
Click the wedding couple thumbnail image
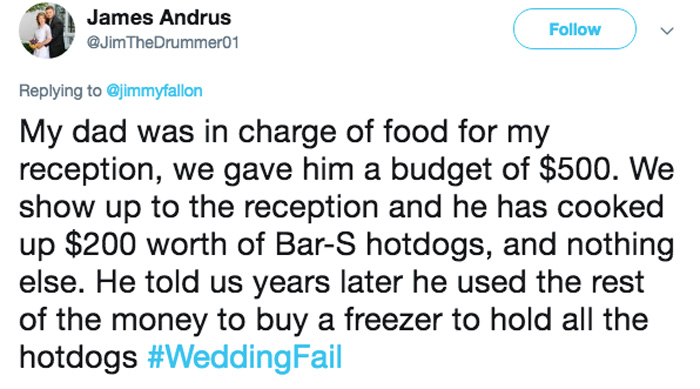click(x=46, y=30)
